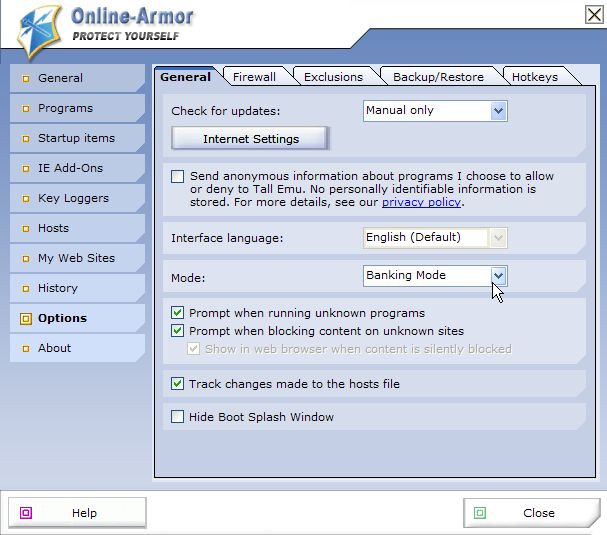Click the square bullet icon beside General
This screenshot has height=535, width=607.
pyautogui.click(x=26, y=79)
